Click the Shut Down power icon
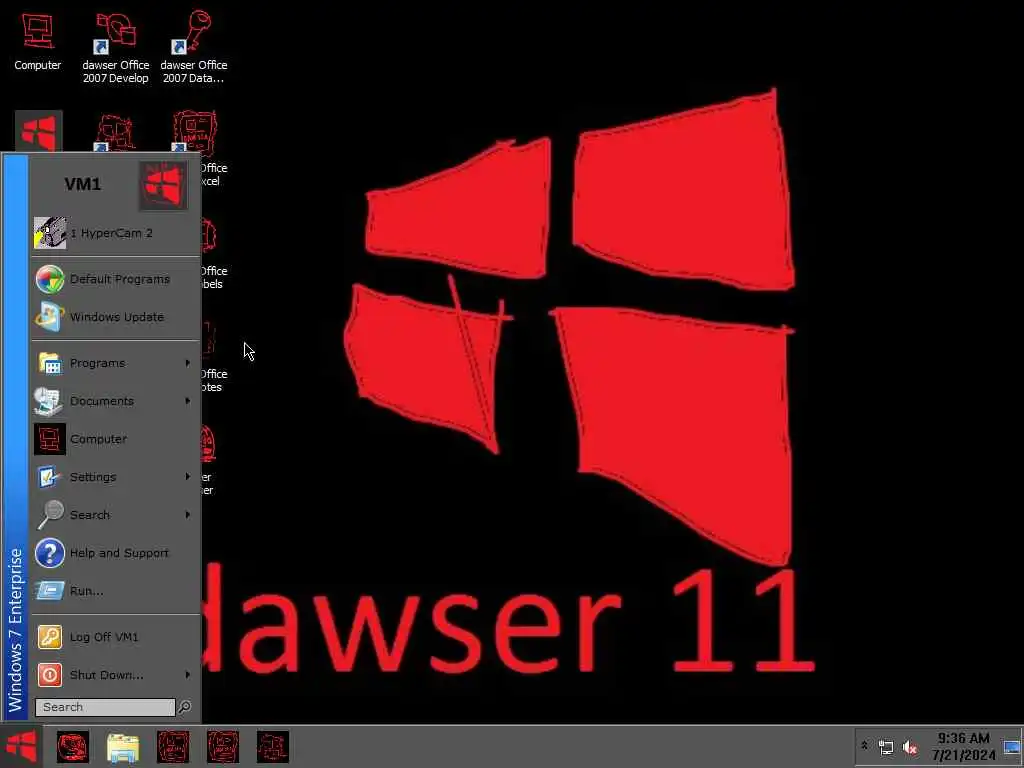Screen dimensions: 1024x768 (50, 675)
